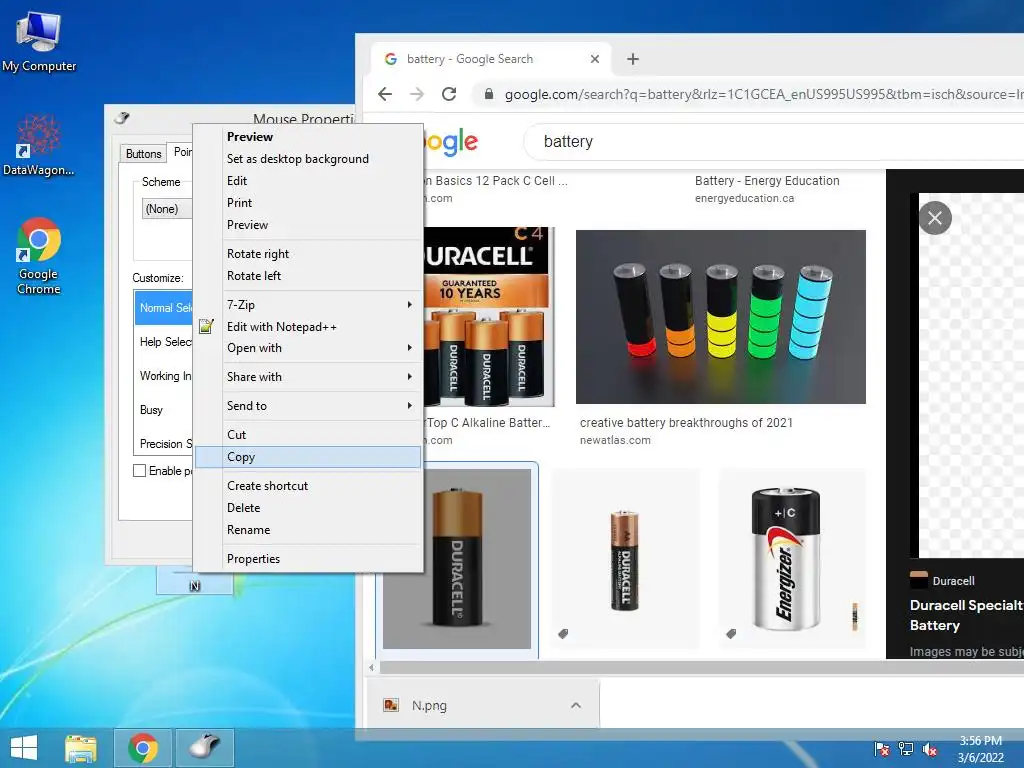This screenshot has height=768, width=1024.
Task: Choose Edit with Notepad++
Action: tap(281, 327)
